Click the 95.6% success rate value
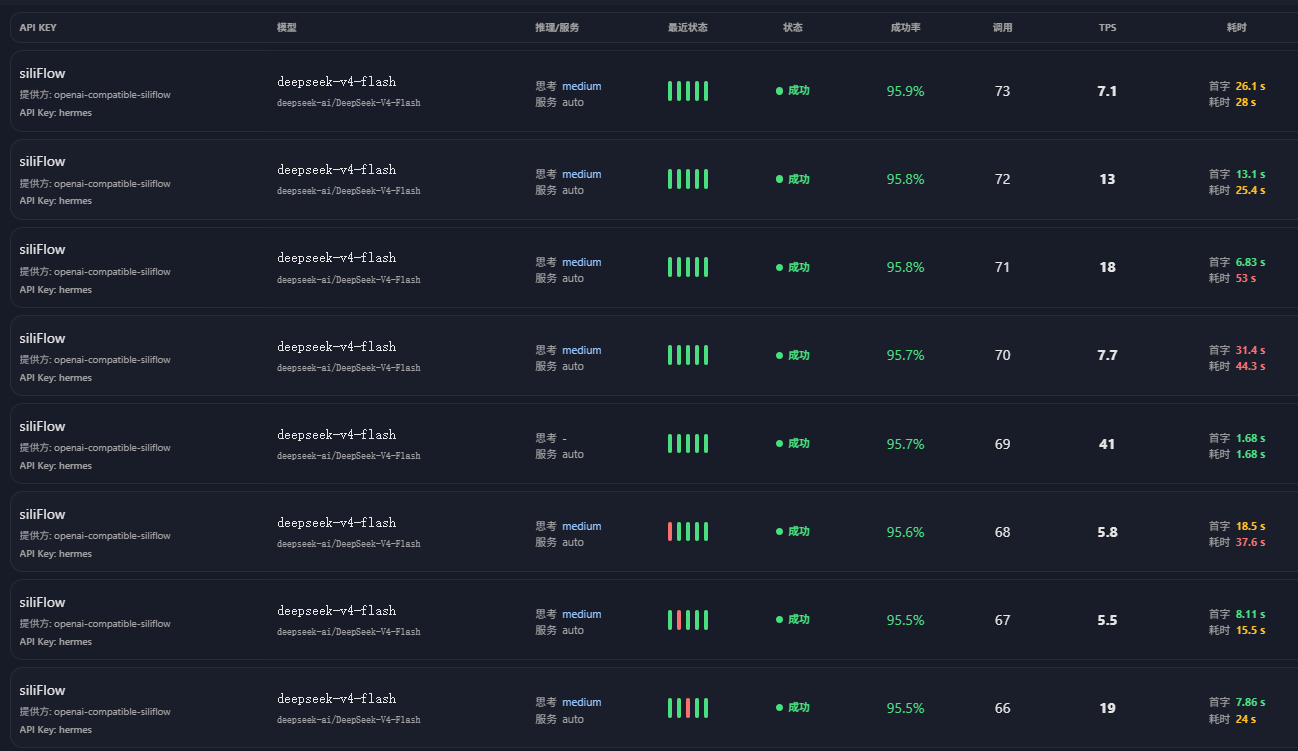This screenshot has width=1298, height=751. click(905, 532)
